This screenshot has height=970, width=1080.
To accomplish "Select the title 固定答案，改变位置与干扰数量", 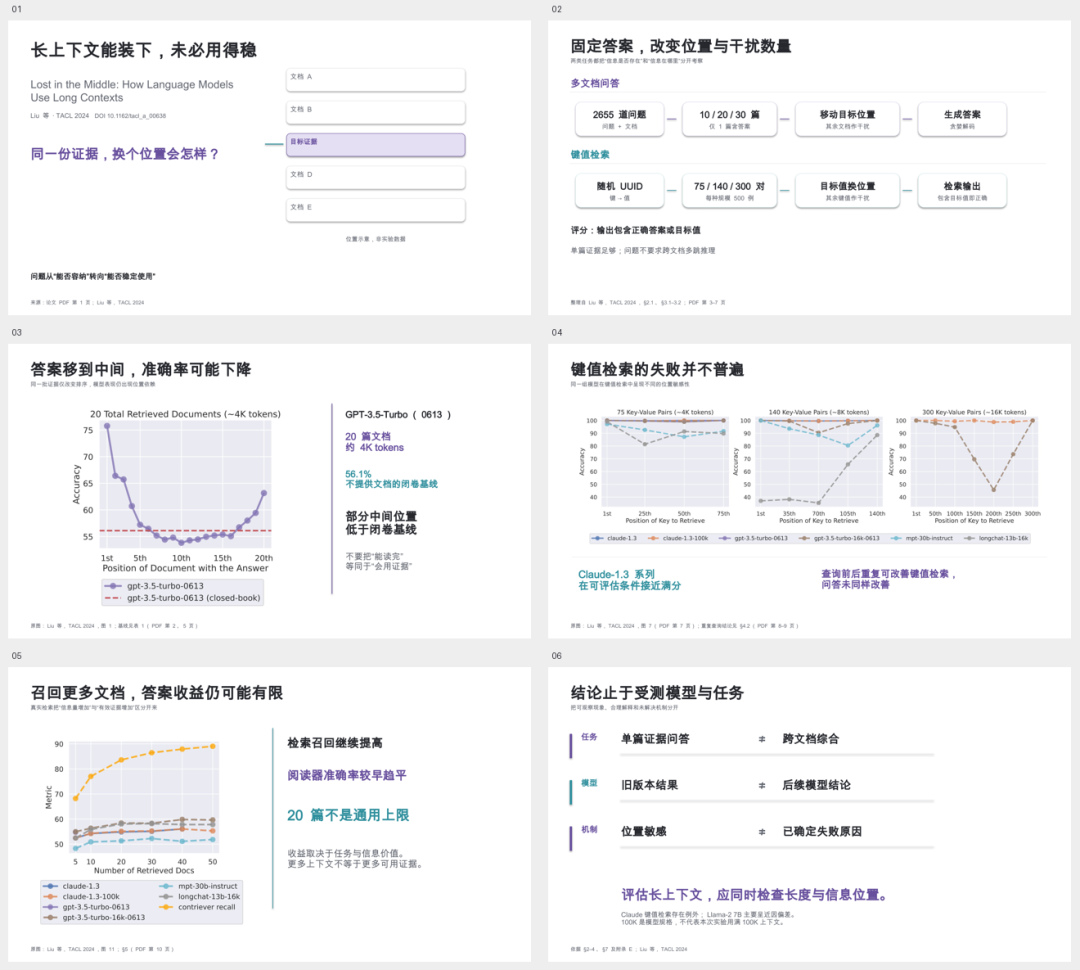I will pyautogui.click(x=681, y=46).
